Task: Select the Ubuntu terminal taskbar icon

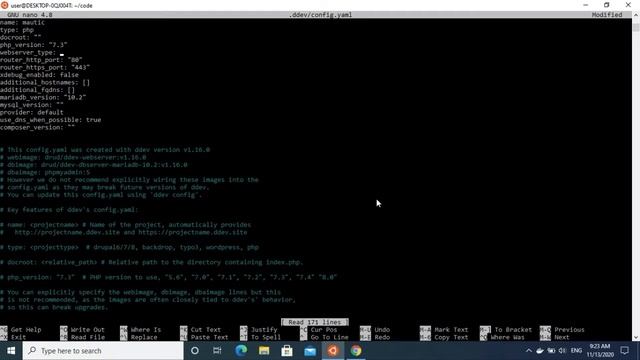Action: pos(333,351)
